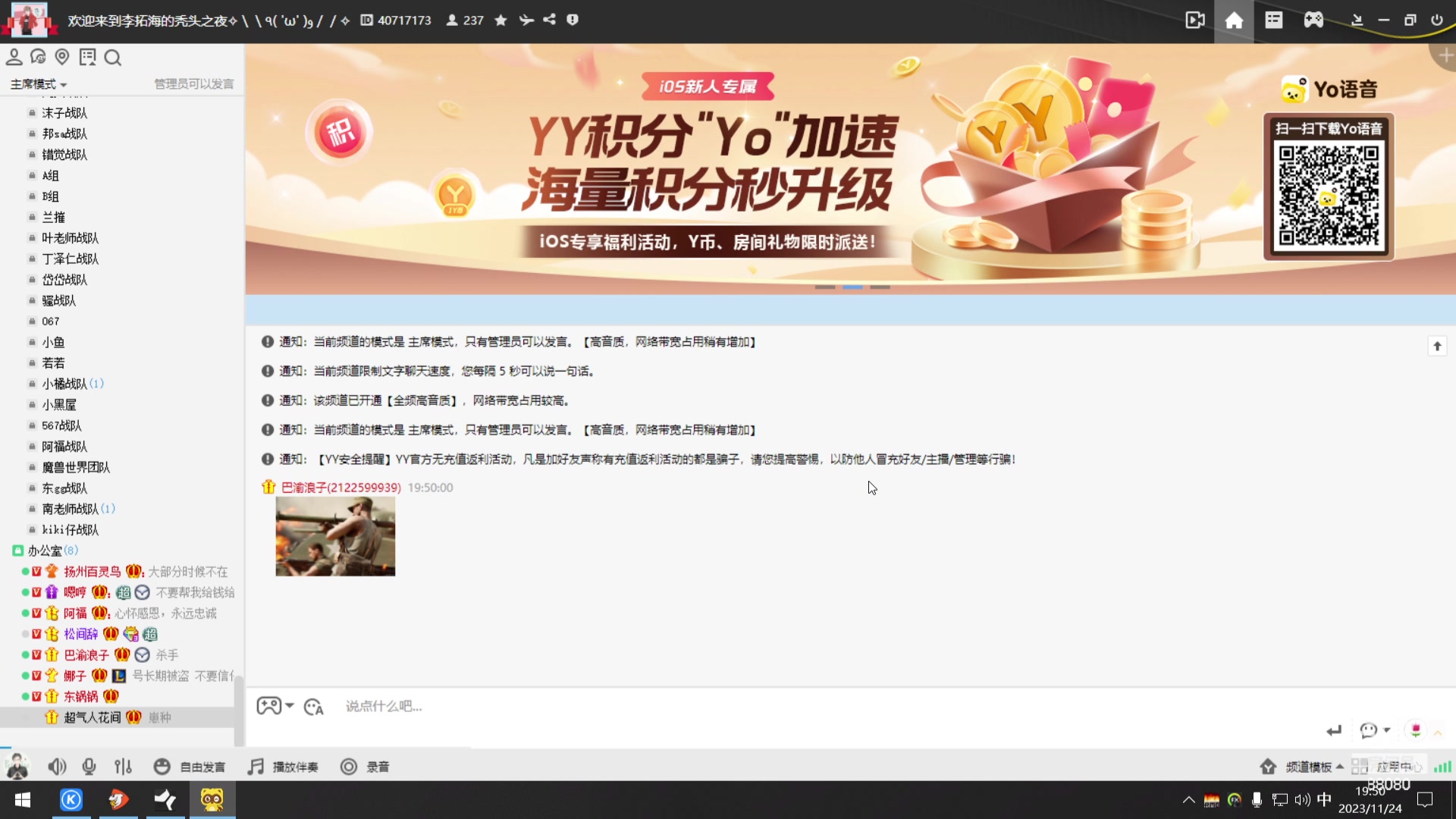This screenshot has height=819, width=1456.
Task: Open channel search
Action: 113,58
